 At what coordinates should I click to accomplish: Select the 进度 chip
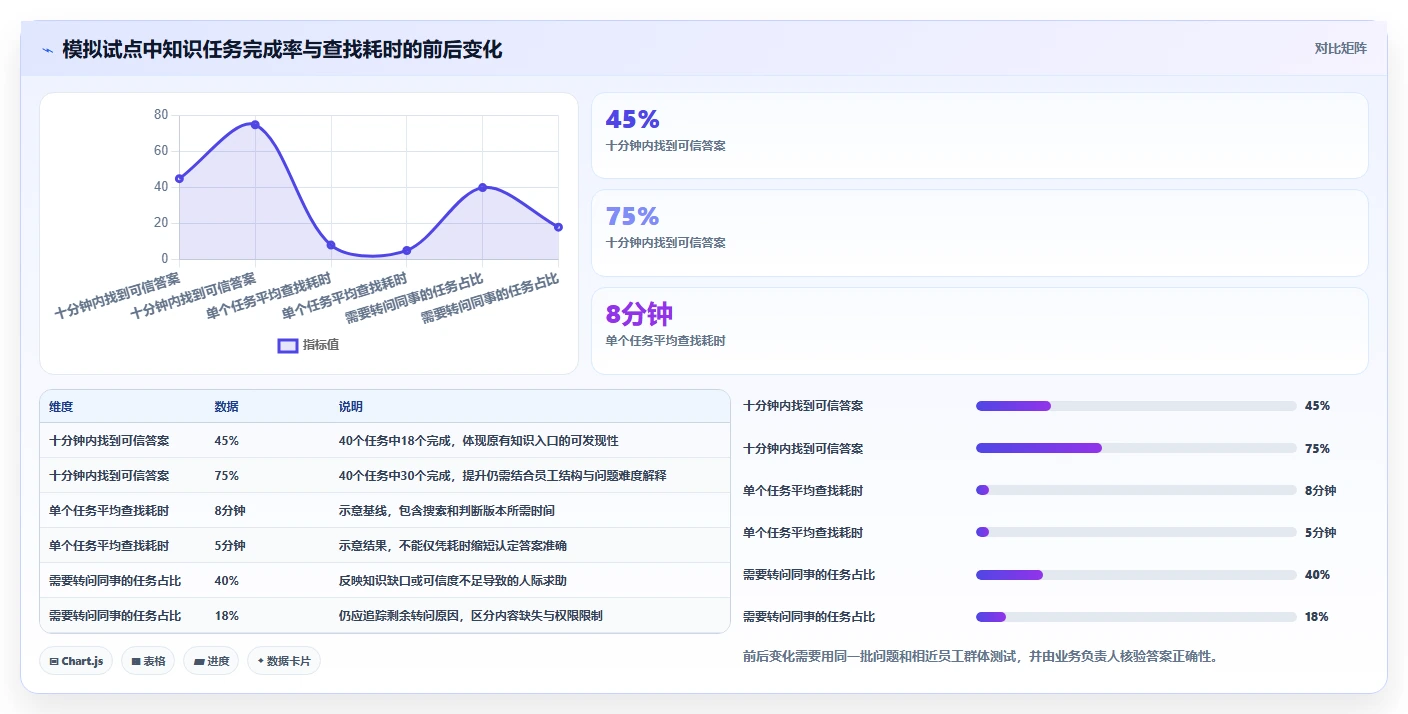(211, 661)
